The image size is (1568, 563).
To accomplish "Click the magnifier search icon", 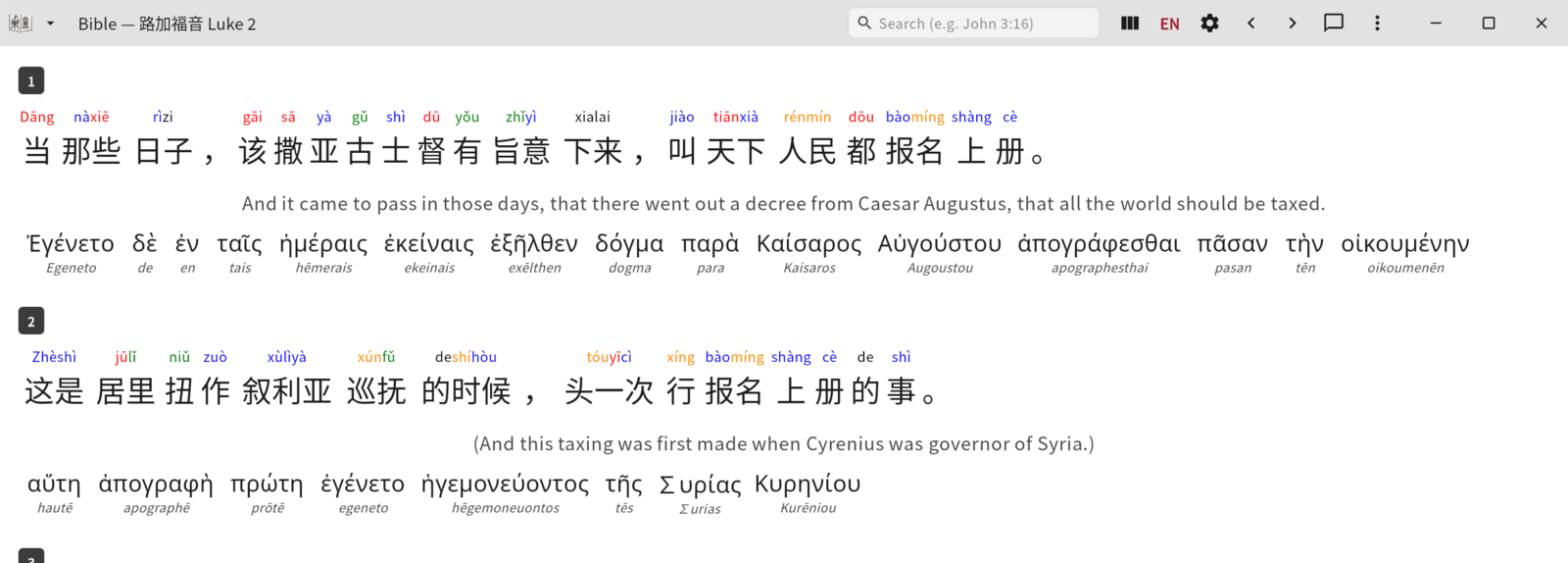I will coord(864,23).
